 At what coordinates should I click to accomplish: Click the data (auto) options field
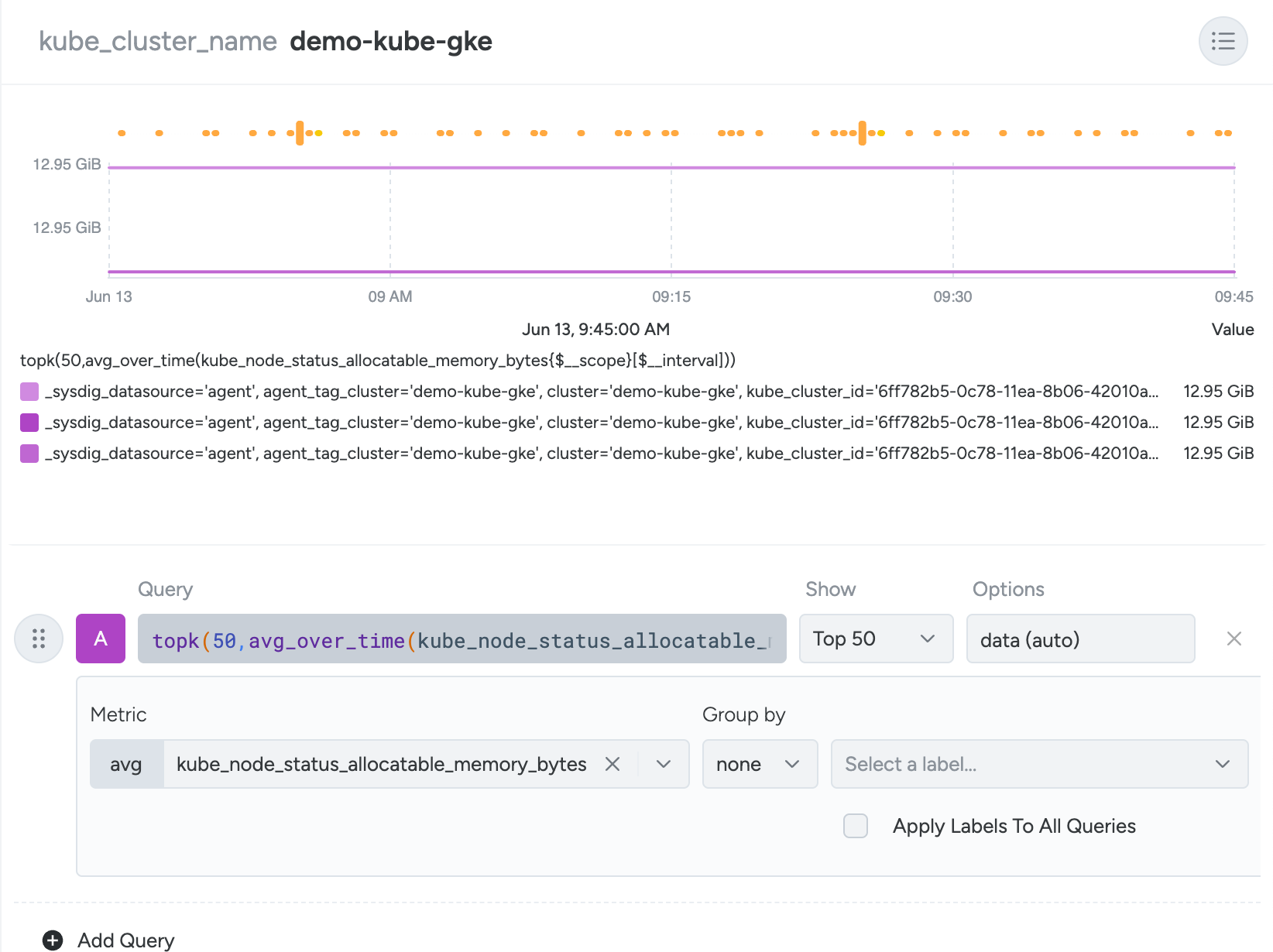(x=1080, y=639)
